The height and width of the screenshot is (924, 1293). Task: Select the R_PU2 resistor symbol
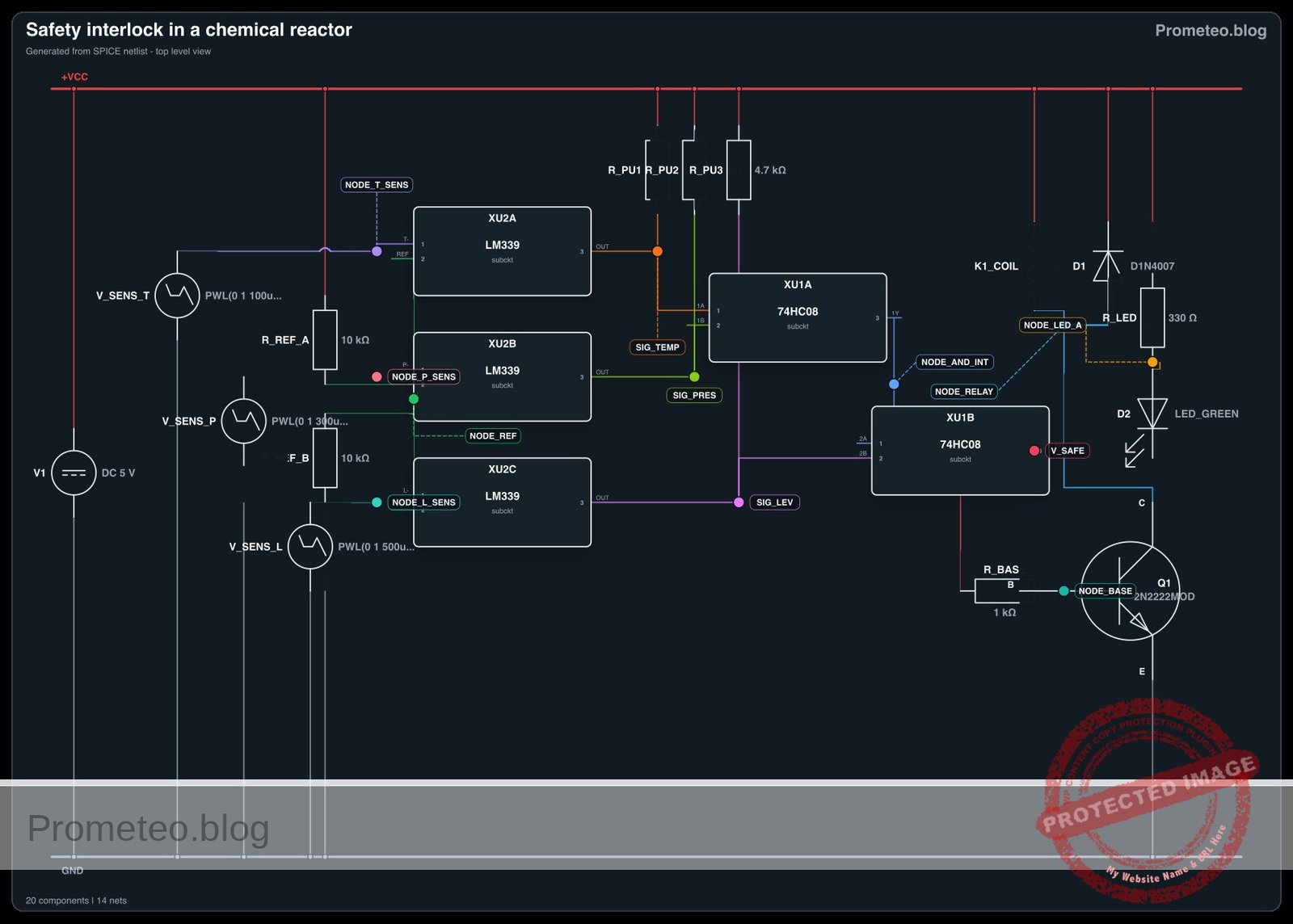pyautogui.click(x=694, y=170)
